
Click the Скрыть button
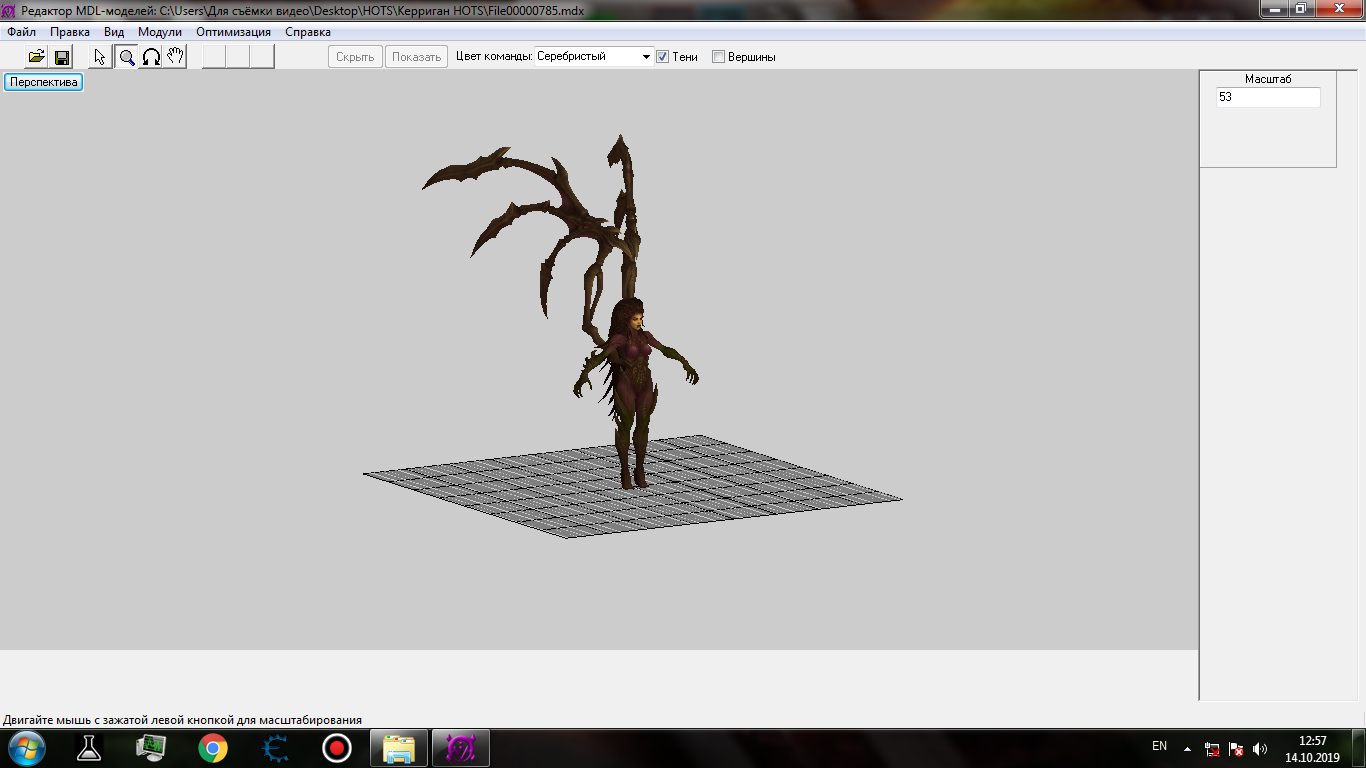tap(355, 57)
